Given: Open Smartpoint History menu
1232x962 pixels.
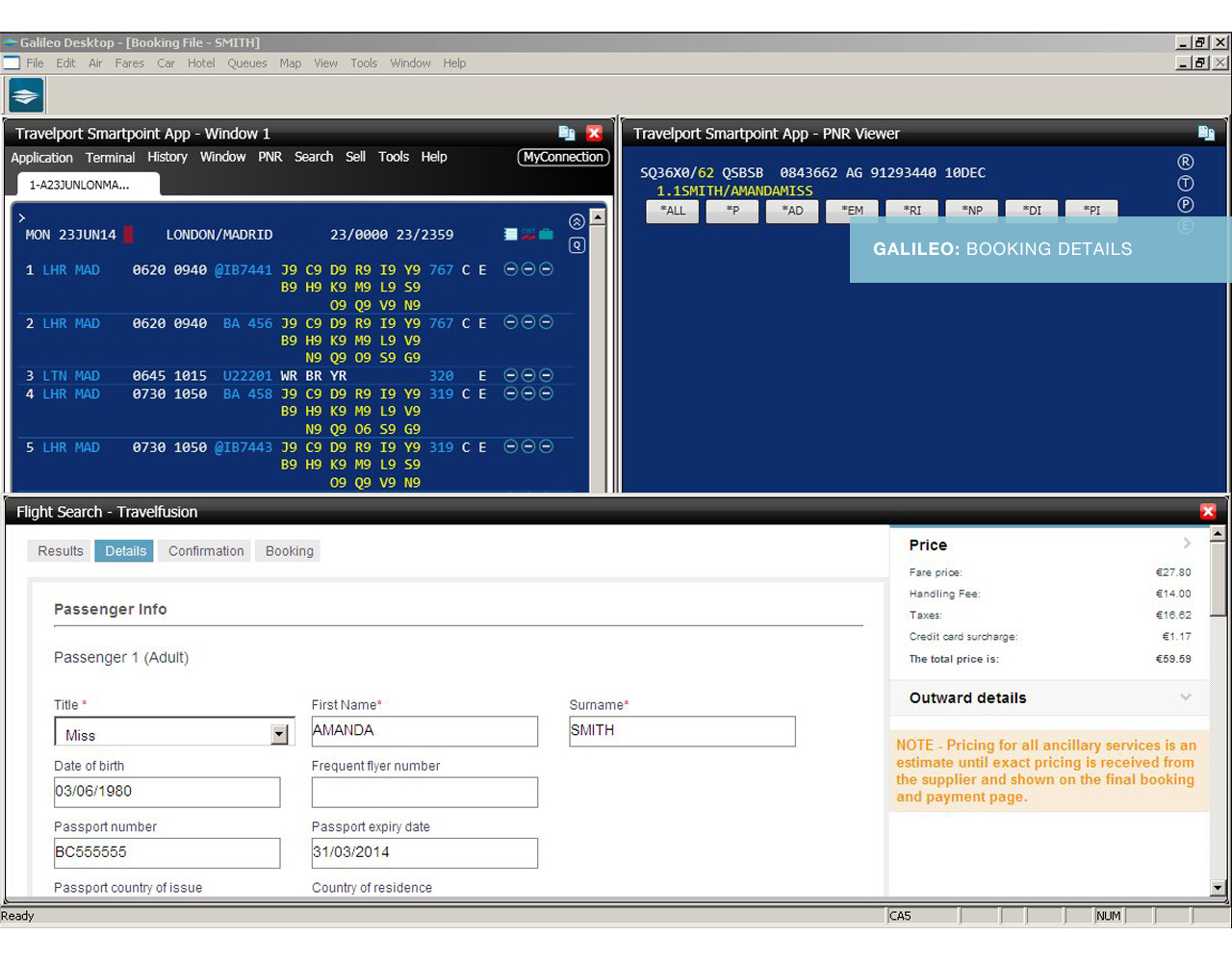Looking at the screenshot, I should click(167, 157).
